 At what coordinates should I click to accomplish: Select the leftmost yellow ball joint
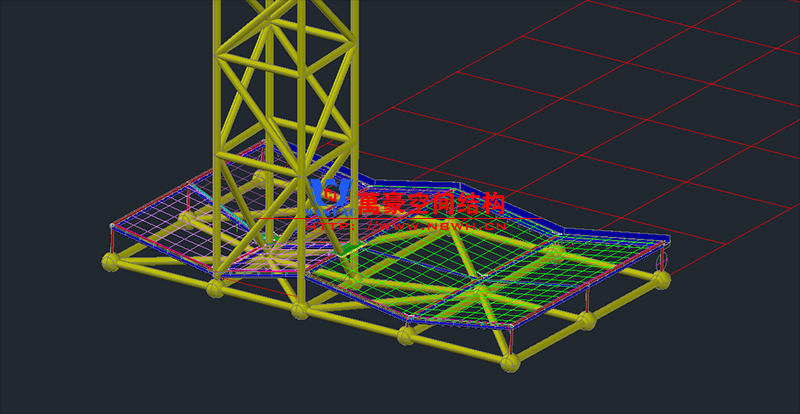tap(110, 262)
